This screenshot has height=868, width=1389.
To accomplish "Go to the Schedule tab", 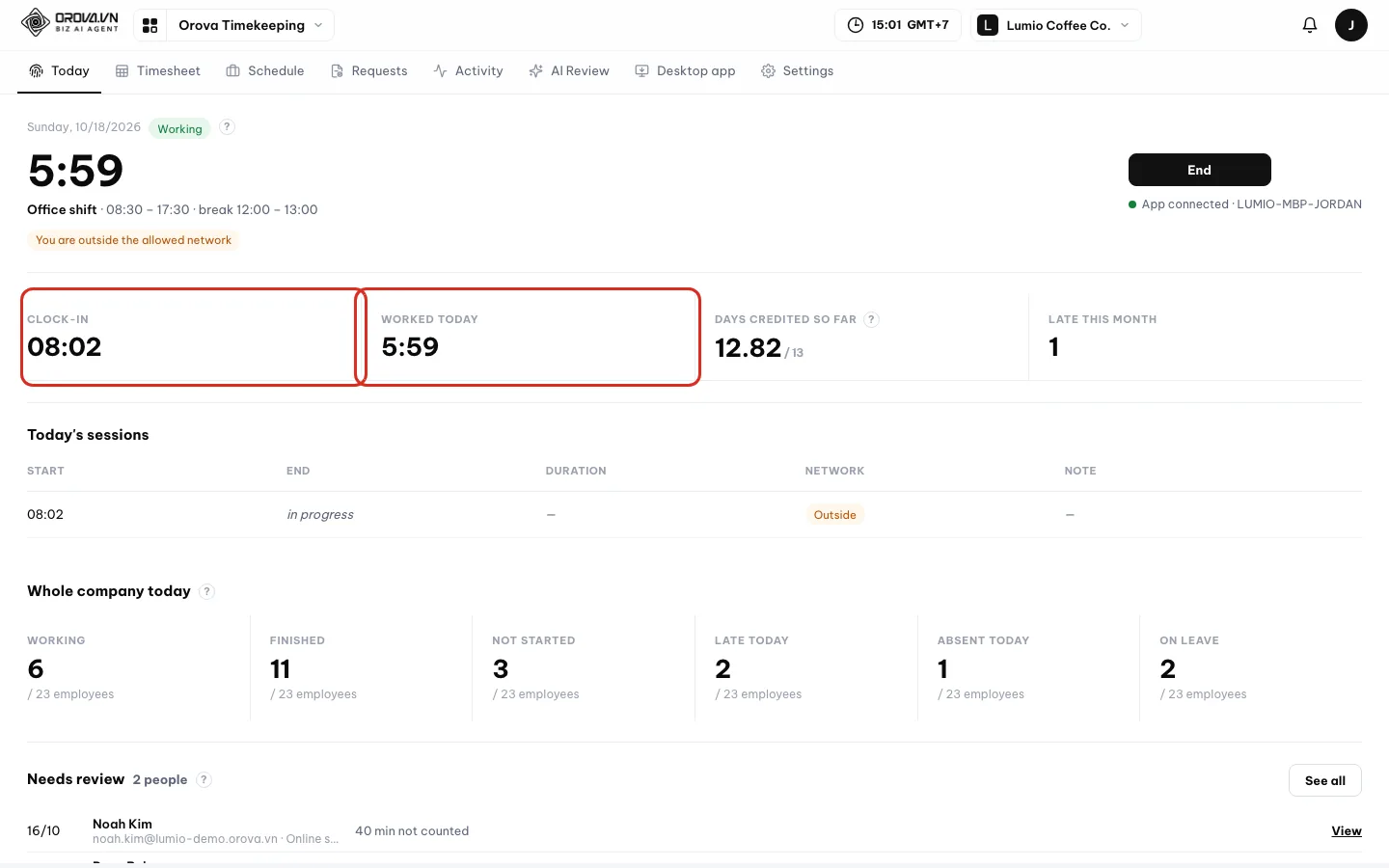I will [265, 71].
